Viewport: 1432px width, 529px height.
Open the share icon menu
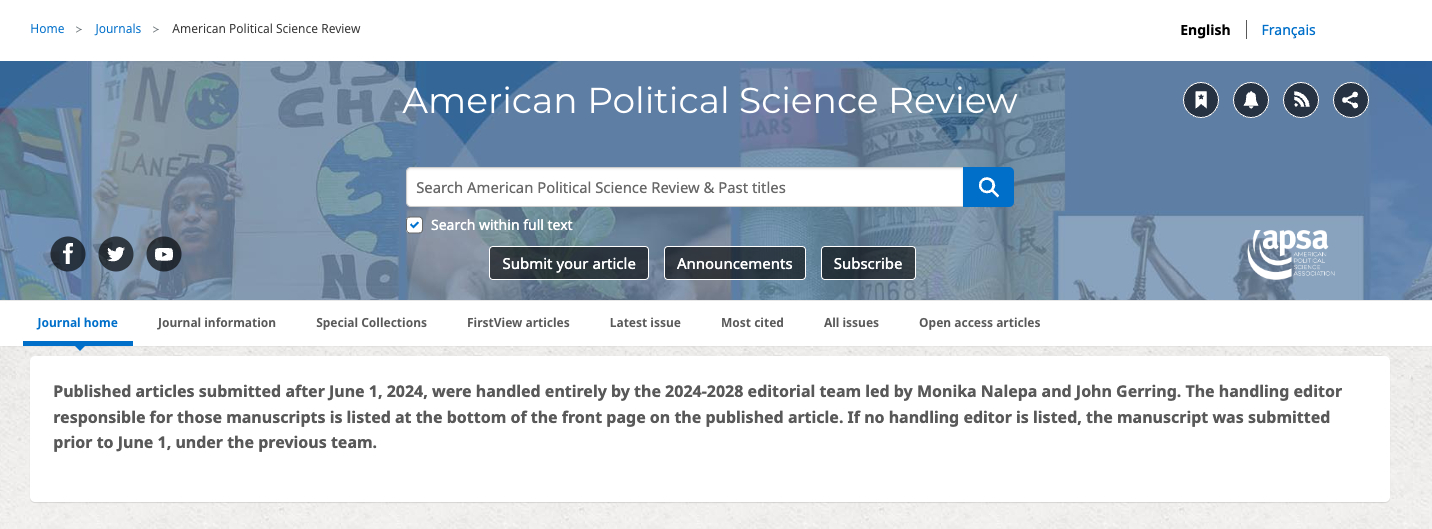coord(1351,100)
